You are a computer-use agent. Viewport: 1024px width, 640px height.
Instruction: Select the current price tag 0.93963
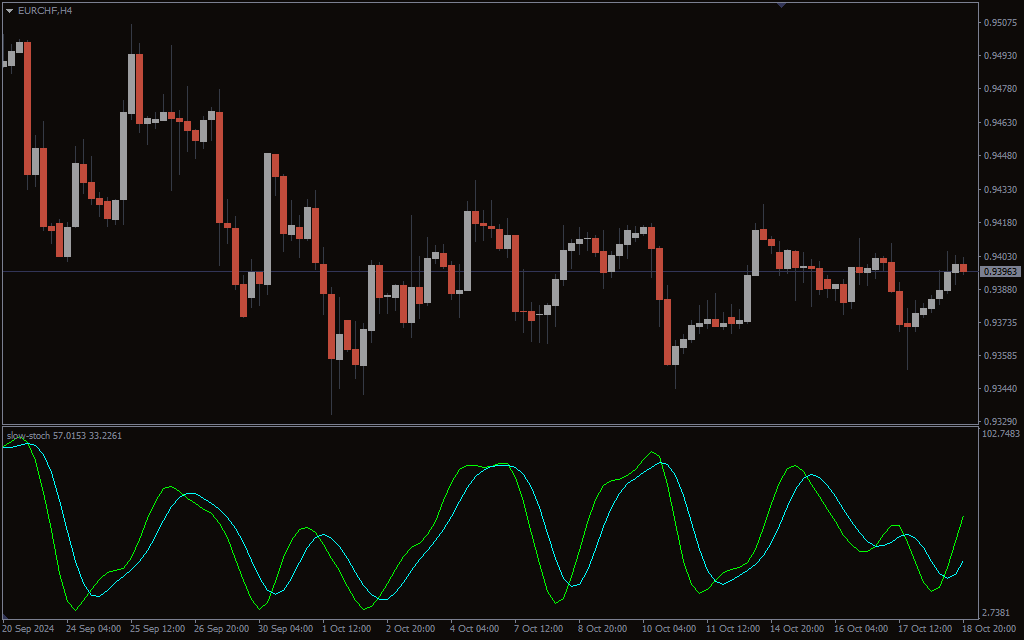click(x=999, y=272)
